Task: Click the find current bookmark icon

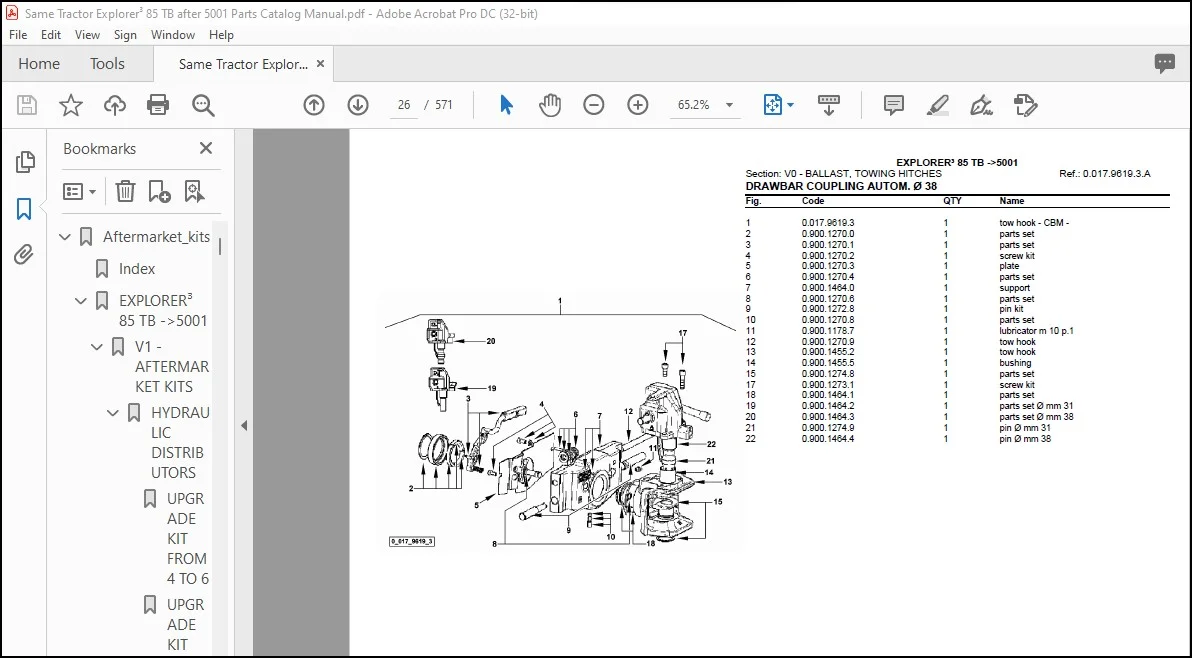Action: 194,191
